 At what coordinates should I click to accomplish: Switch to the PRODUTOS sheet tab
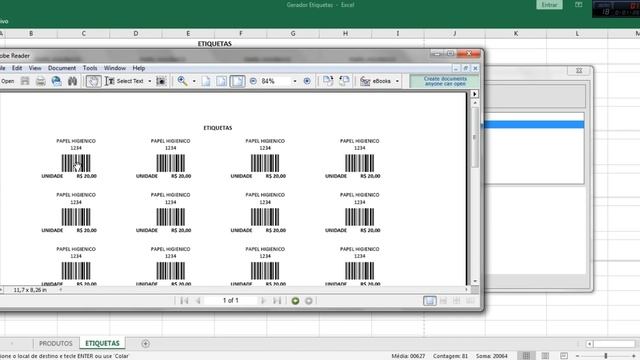point(56,344)
